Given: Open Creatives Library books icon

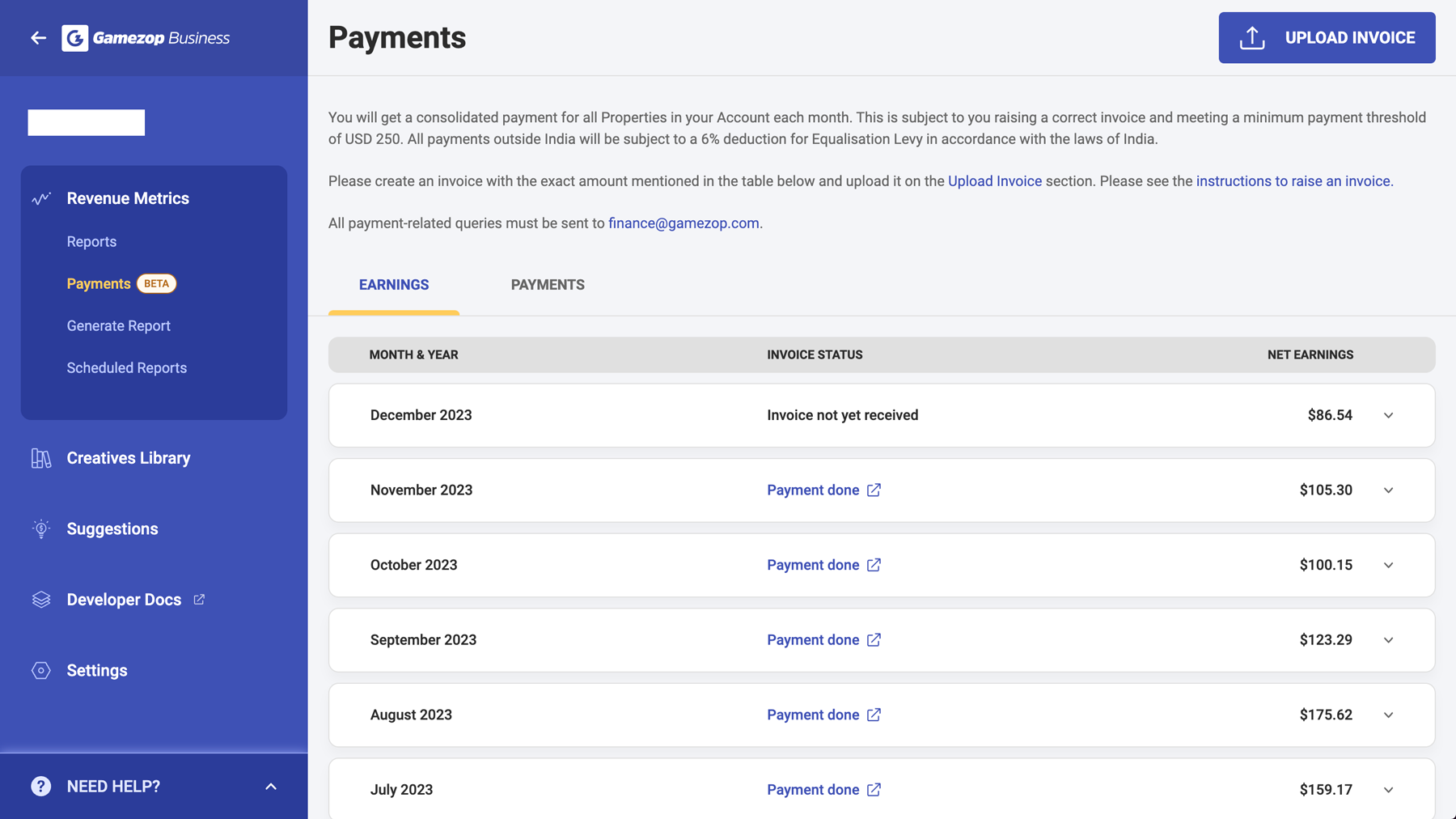Looking at the screenshot, I should (41, 458).
